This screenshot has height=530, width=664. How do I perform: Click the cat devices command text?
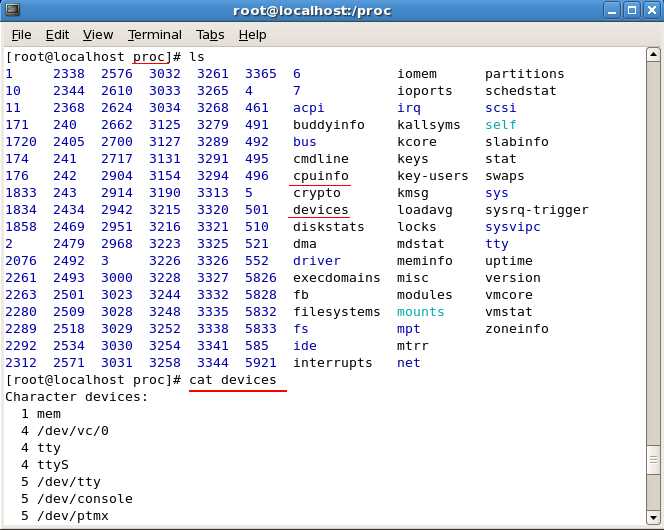(232, 380)
